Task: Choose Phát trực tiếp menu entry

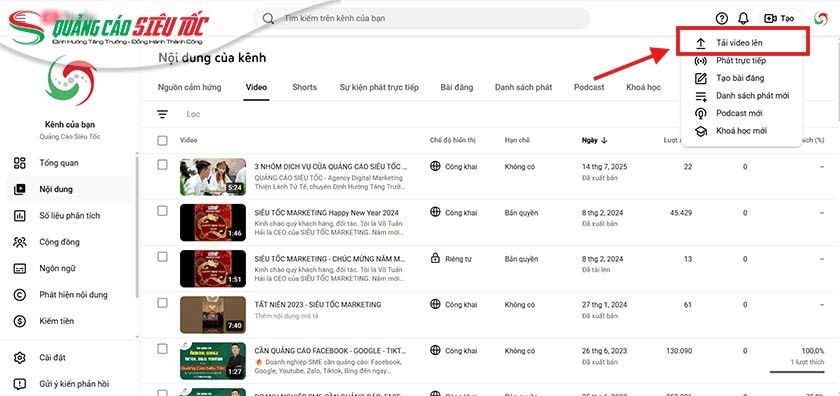Action: tap(742, 61)
